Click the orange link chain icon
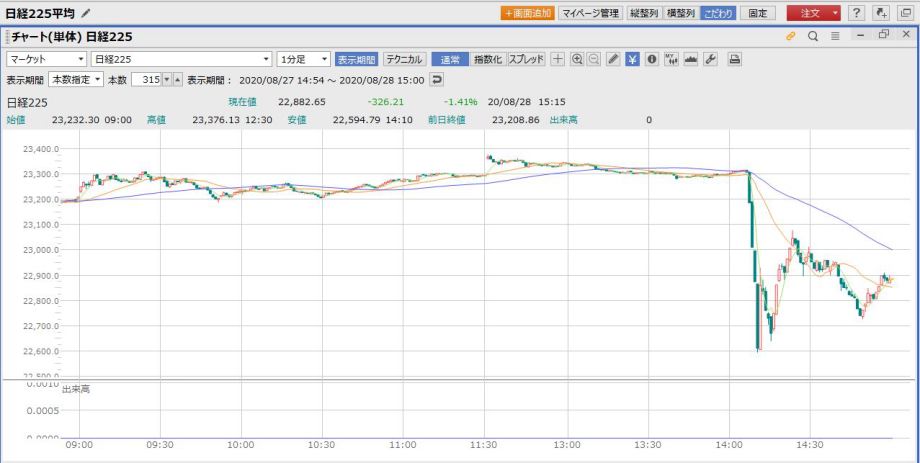 pyautogui.click(x=790, y=36)
